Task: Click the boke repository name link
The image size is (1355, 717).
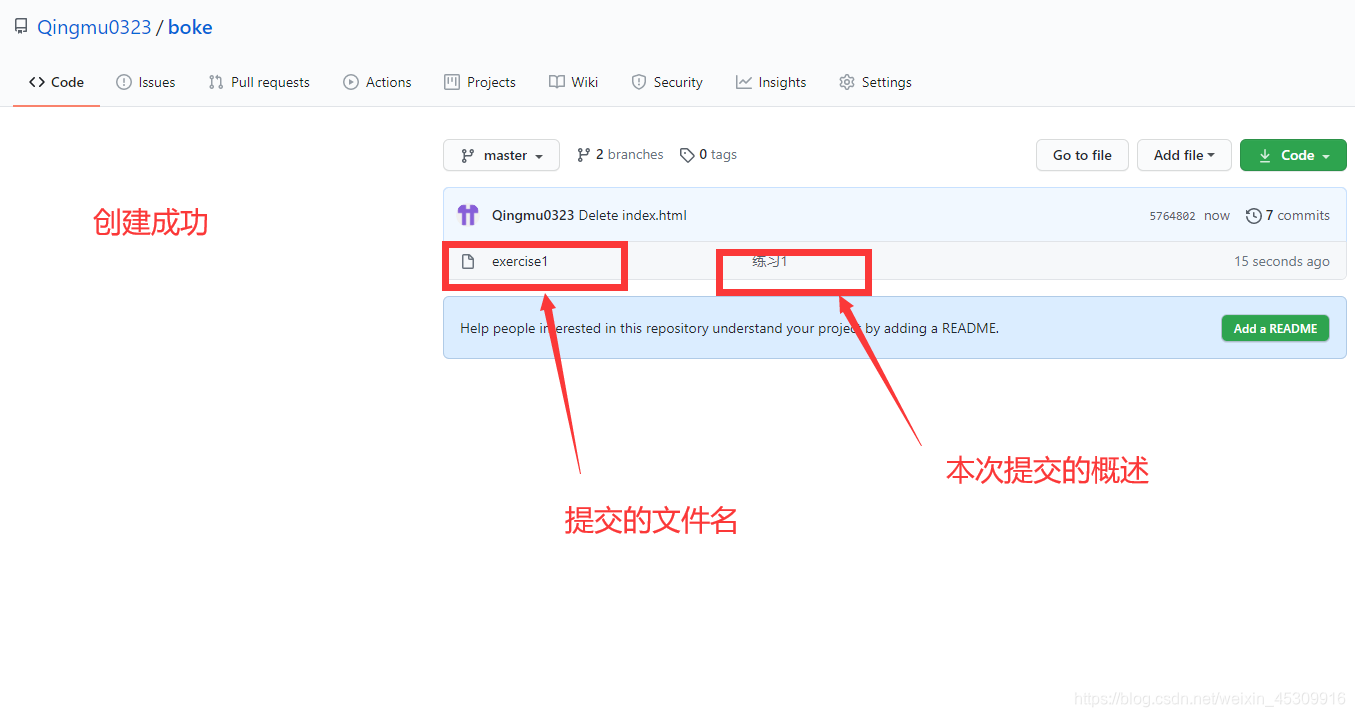Action: (190, 27)
